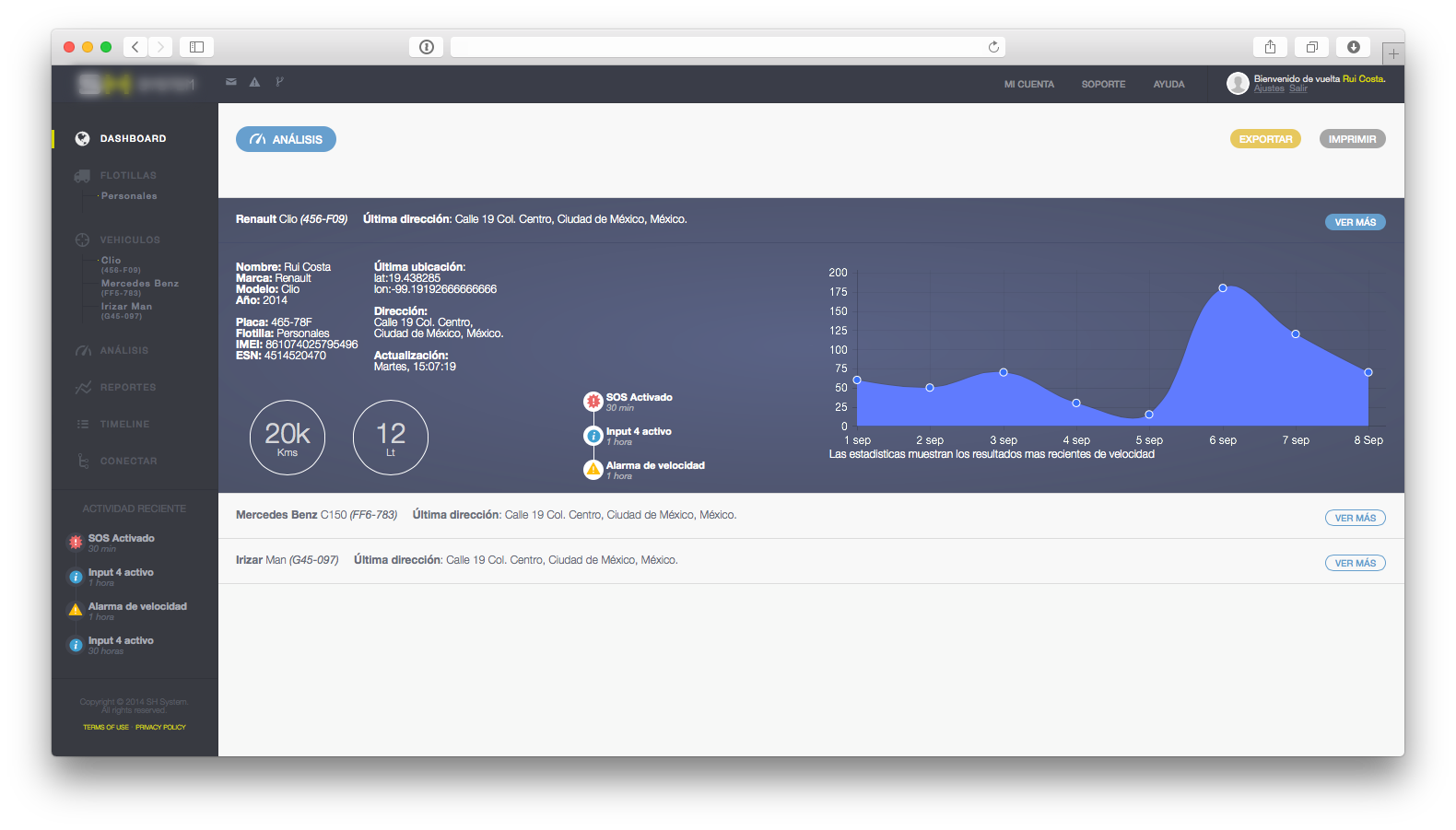Click the Salir logout link
This screenshot has height=830, width=1456.
point(1297,89)
